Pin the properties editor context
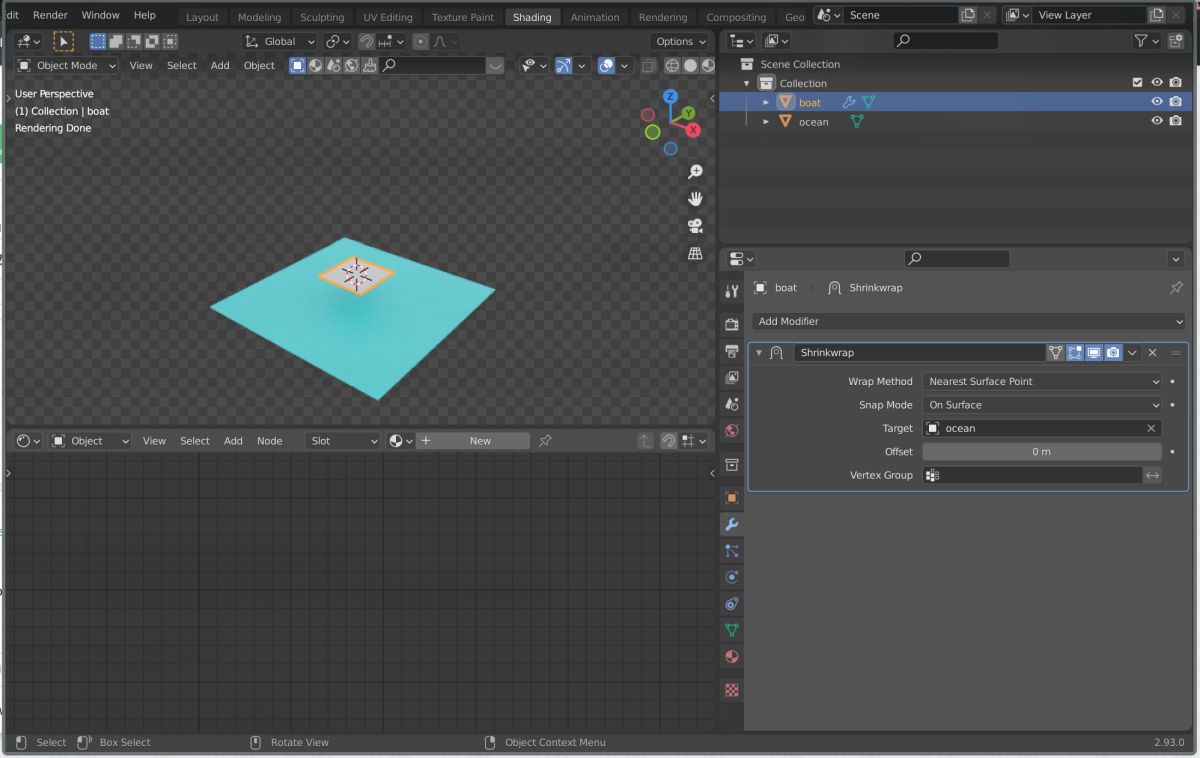1200x758 pixels. pos(1176,288)
